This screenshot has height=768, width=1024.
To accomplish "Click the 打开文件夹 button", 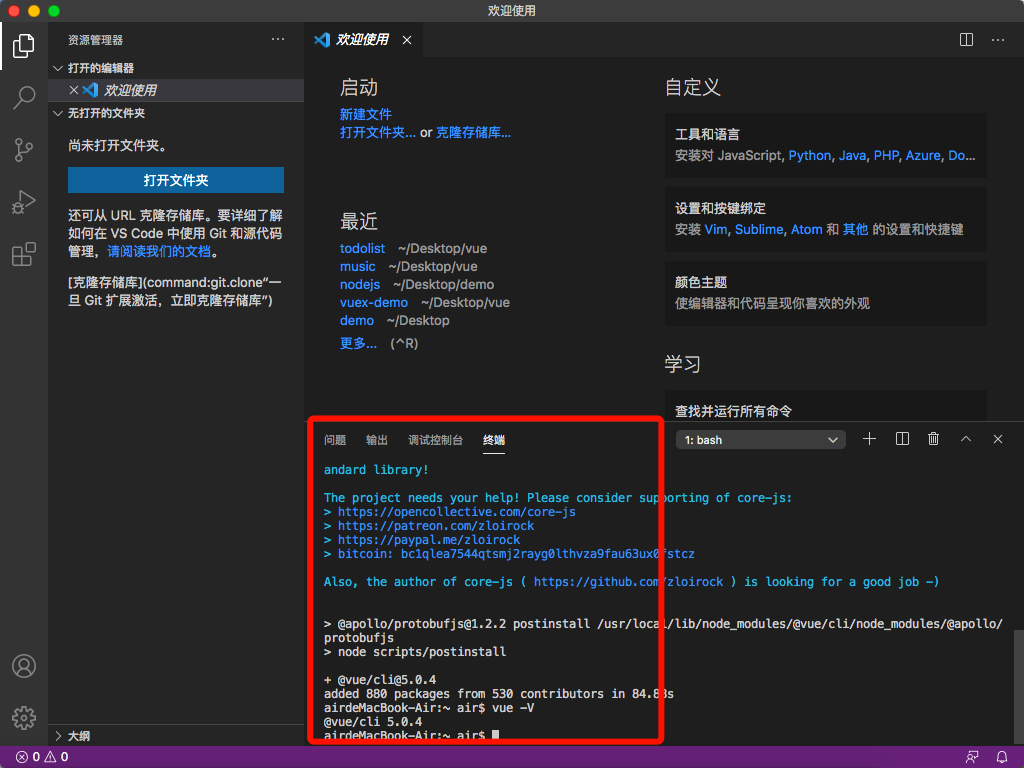I will coord(176,180).
